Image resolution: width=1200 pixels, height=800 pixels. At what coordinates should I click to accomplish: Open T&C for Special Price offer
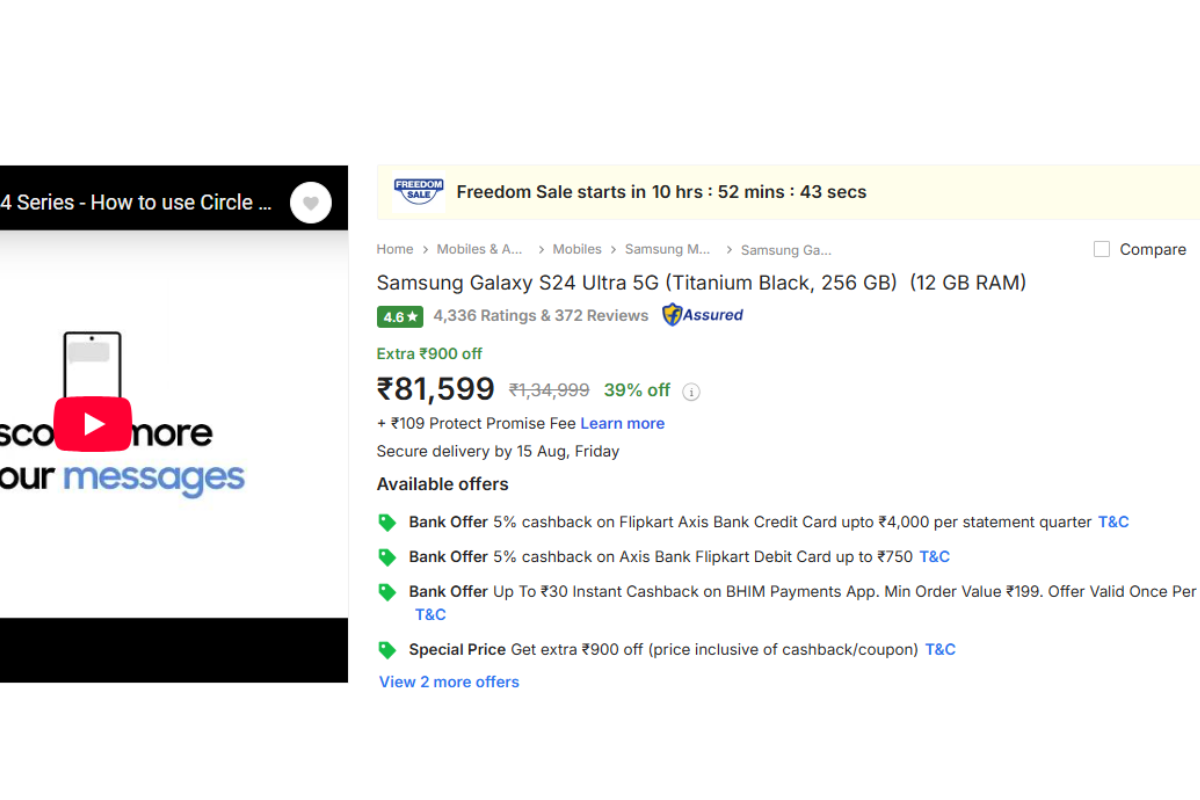(x=940, y=650)
